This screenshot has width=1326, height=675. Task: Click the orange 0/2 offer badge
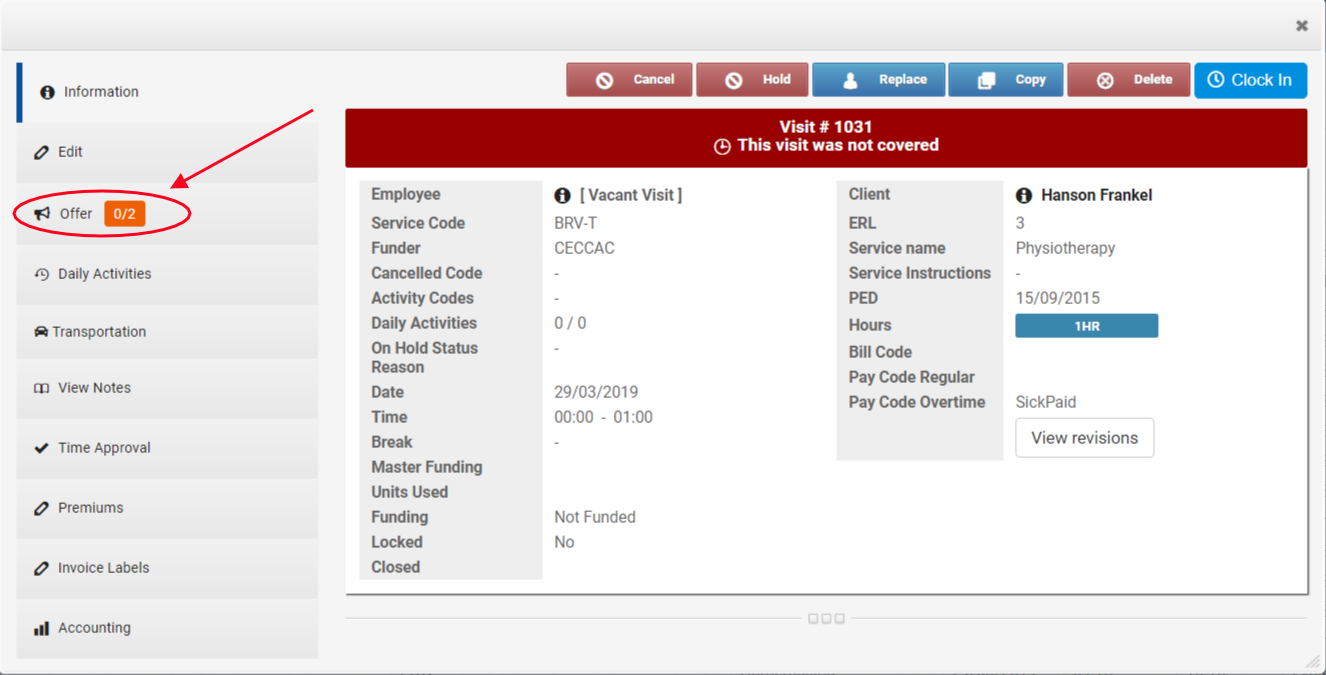click(x=125, y=214)
